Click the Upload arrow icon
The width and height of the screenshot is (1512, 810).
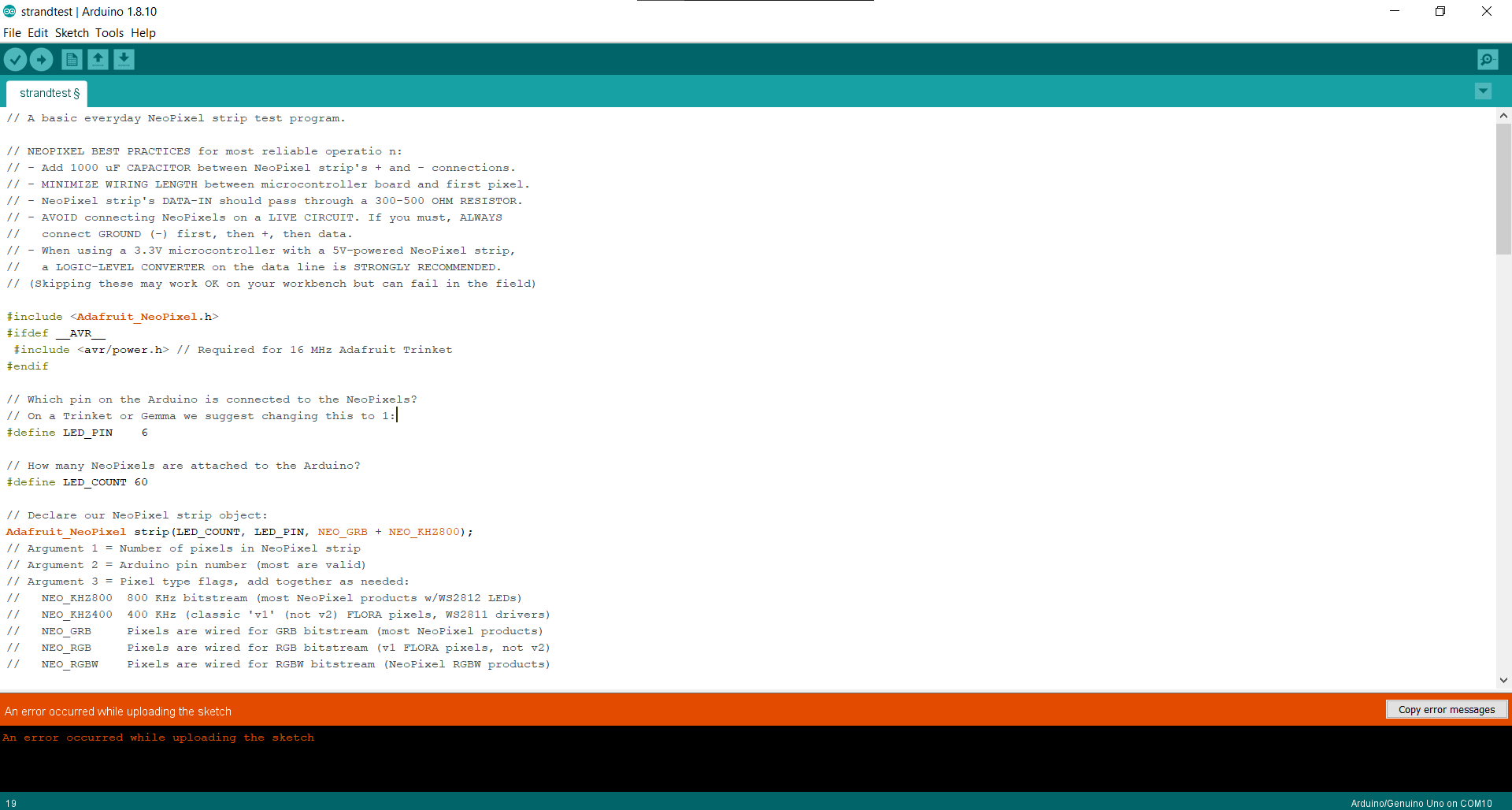41,59
